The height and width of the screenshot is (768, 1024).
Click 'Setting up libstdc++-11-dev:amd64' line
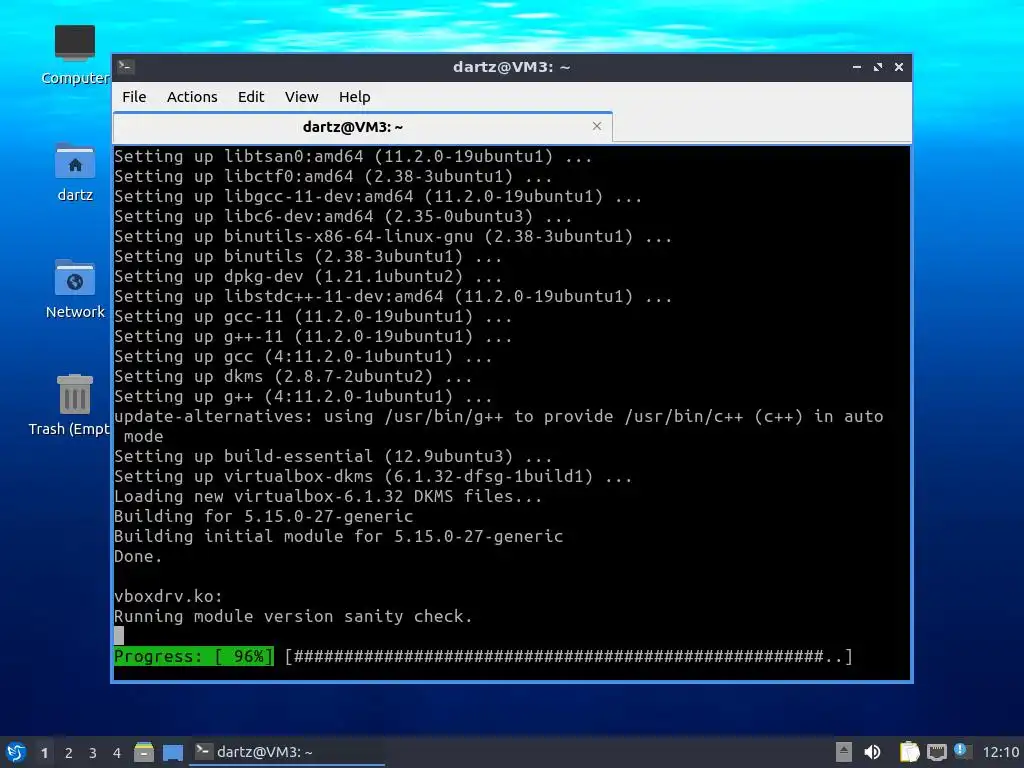tap(393, 296)
